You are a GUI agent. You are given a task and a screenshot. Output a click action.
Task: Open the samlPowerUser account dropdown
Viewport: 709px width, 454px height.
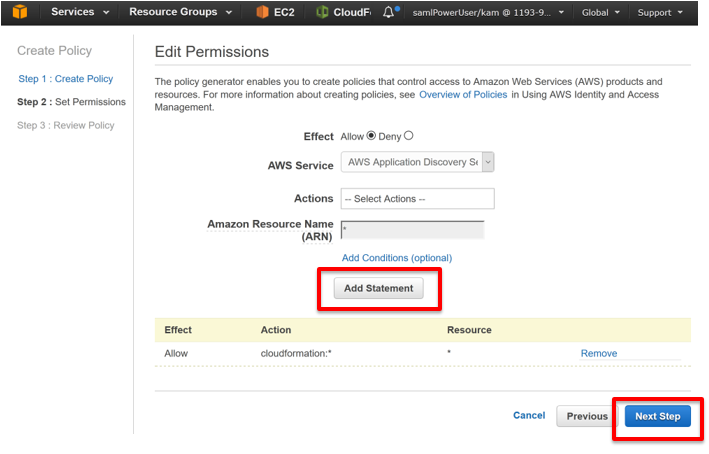tap(488, 13)
